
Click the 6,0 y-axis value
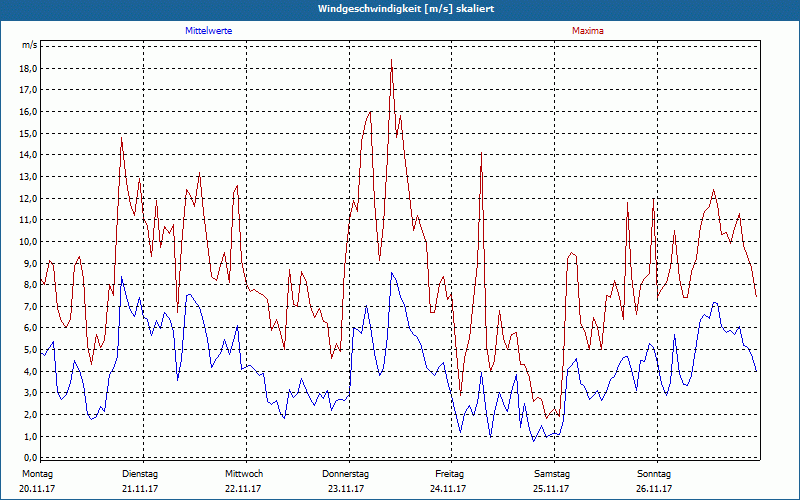coord(30,328)
